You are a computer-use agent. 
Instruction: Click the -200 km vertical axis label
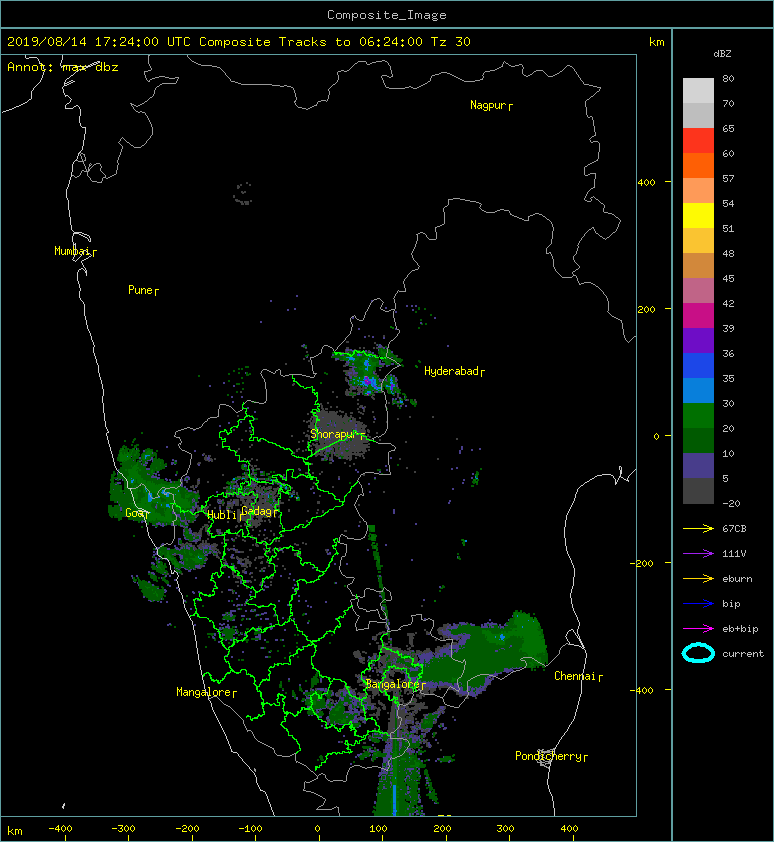(643, 563)
